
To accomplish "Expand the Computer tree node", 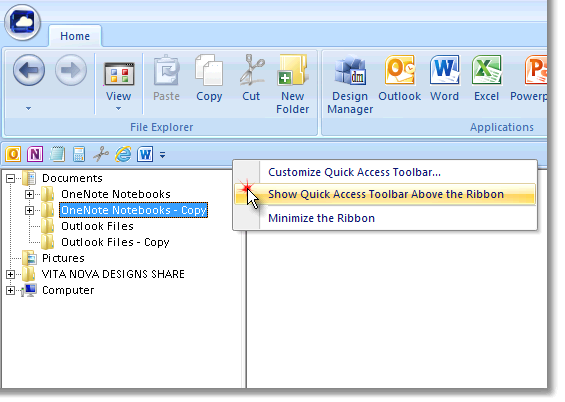I will click(x=10, y=290).
